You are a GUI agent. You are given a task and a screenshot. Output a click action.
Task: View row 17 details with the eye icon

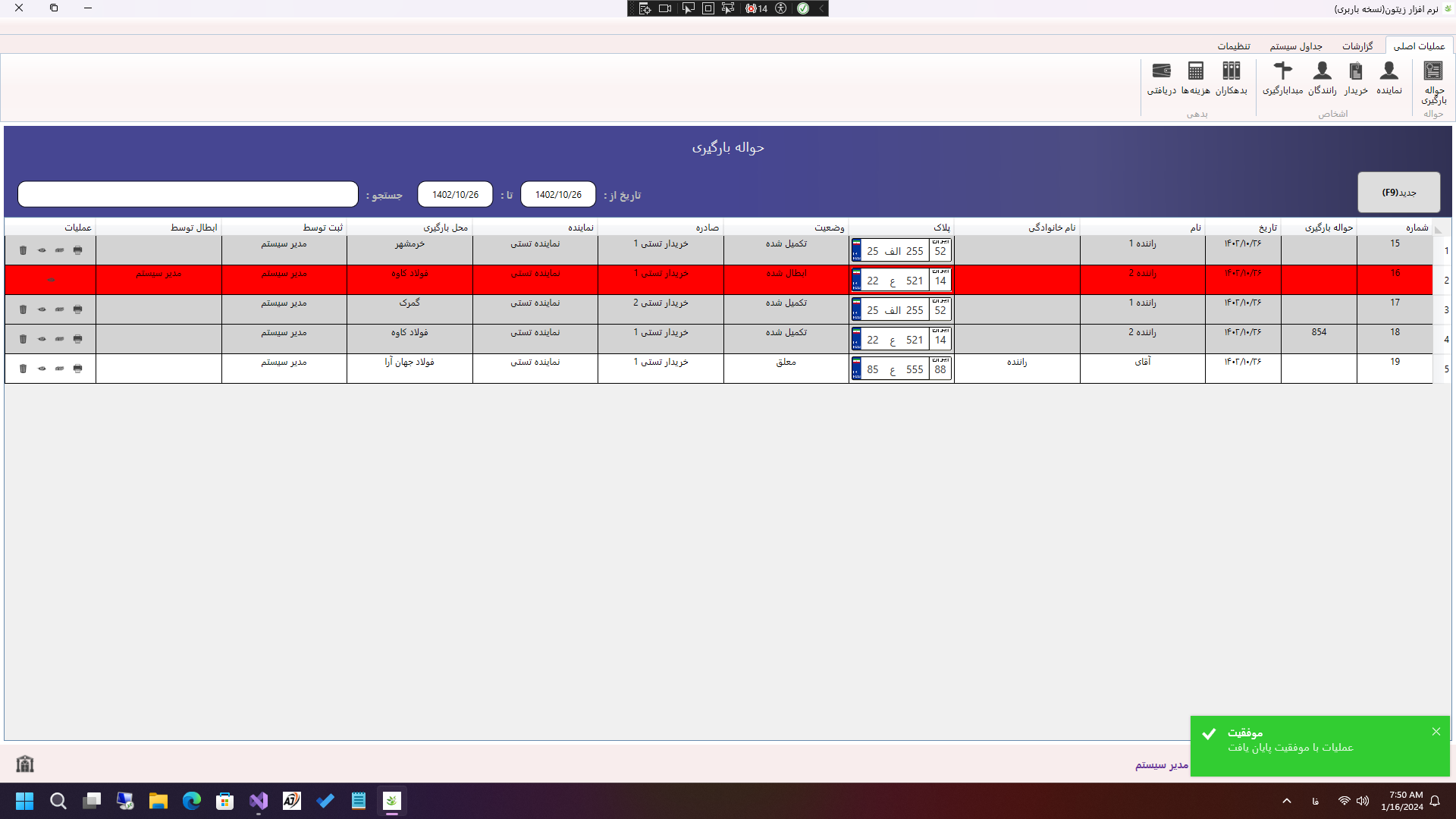point(42,309)
